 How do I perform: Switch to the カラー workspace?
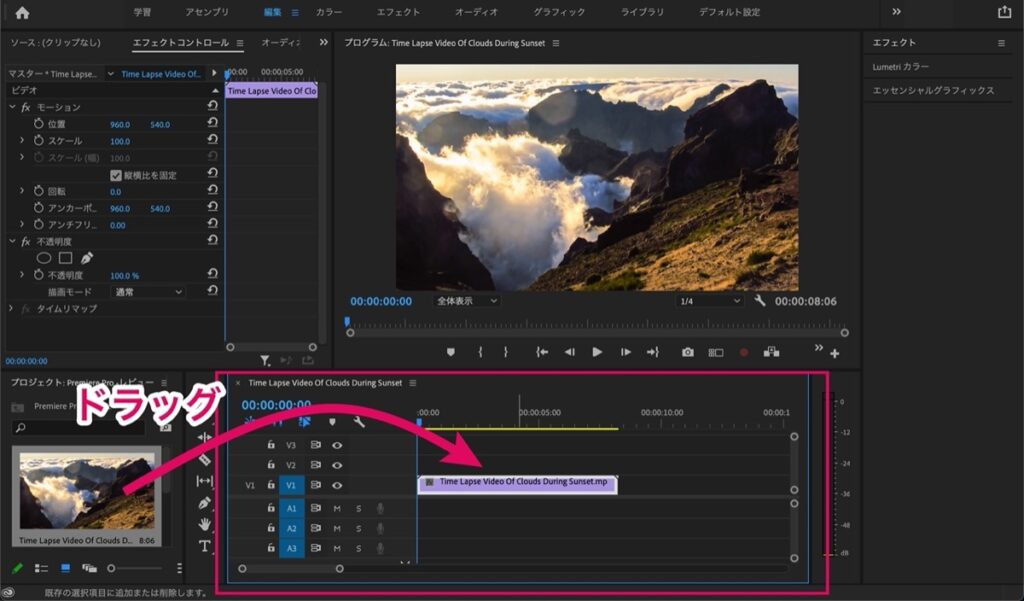pos(328,12)
